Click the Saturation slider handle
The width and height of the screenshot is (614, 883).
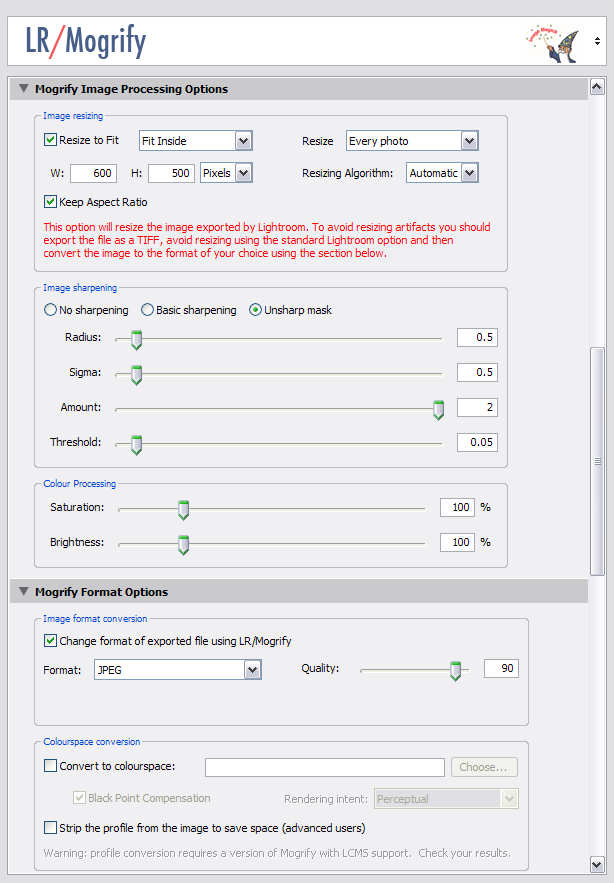tap(183, 510)
